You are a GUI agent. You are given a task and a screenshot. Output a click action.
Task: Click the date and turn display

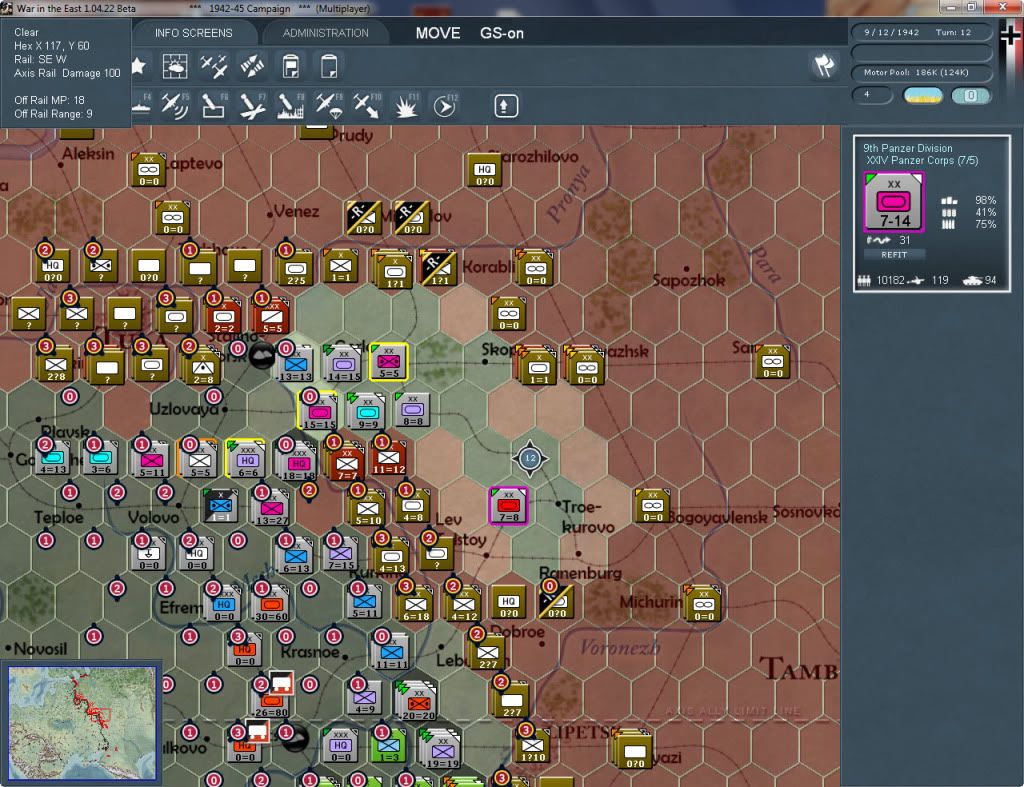click(920, 32)
